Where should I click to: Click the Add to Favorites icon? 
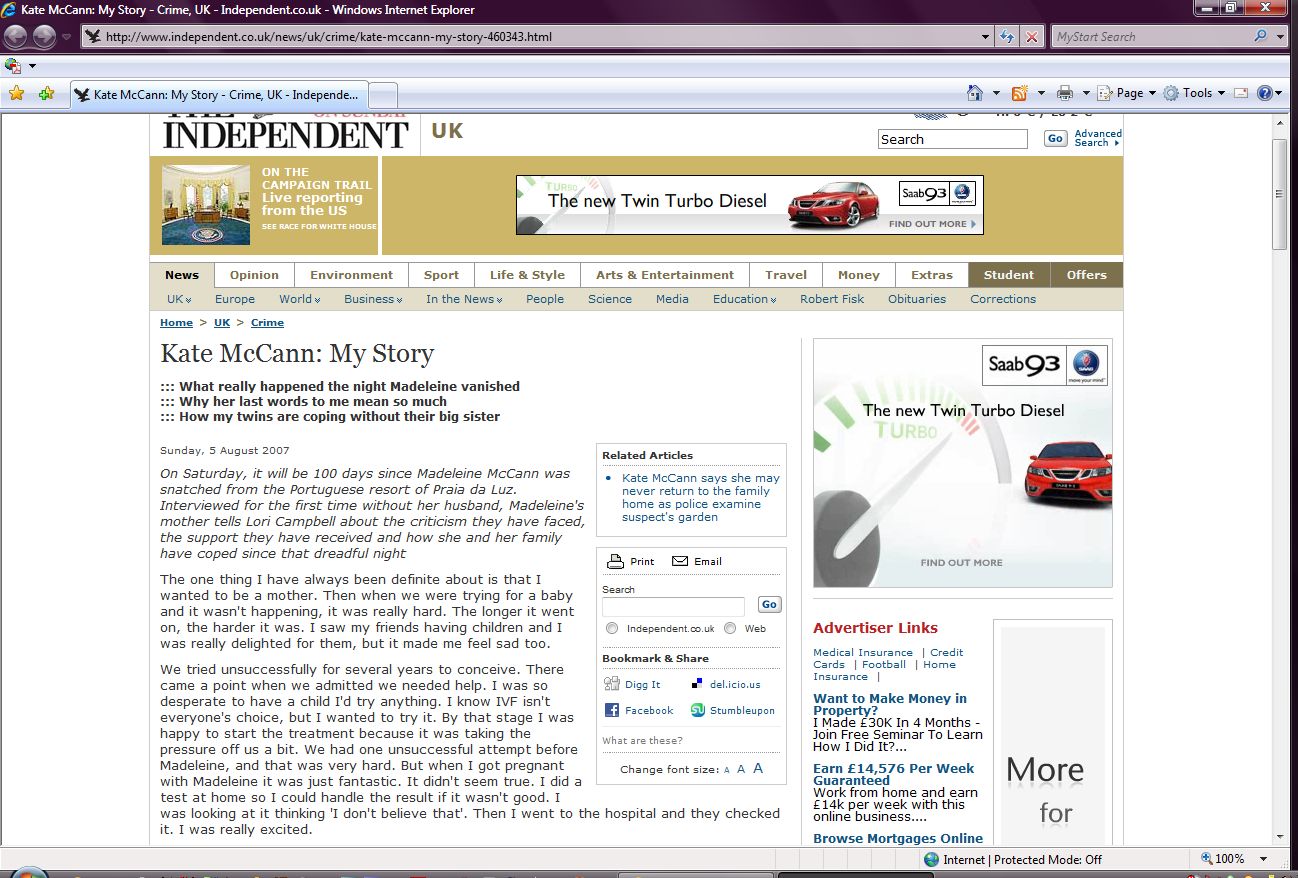(46, 94)
